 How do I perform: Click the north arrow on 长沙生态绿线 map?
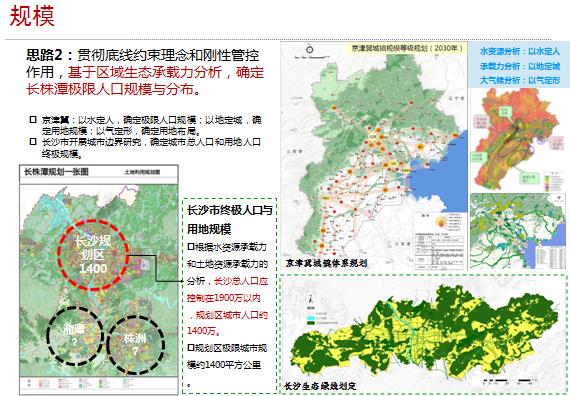pos(310,300)
